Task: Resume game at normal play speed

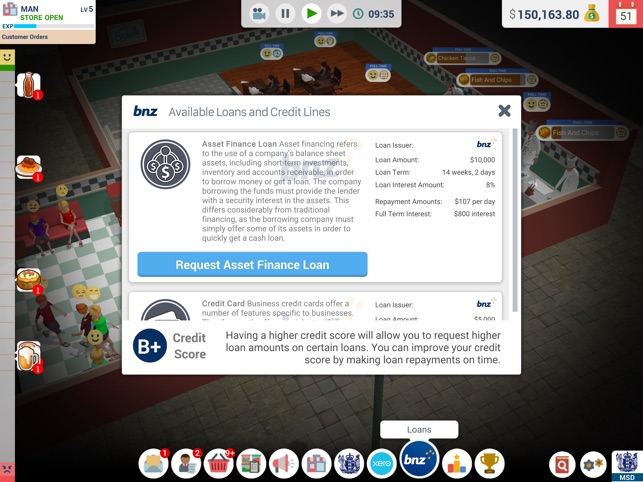Action: coord(311,14)
